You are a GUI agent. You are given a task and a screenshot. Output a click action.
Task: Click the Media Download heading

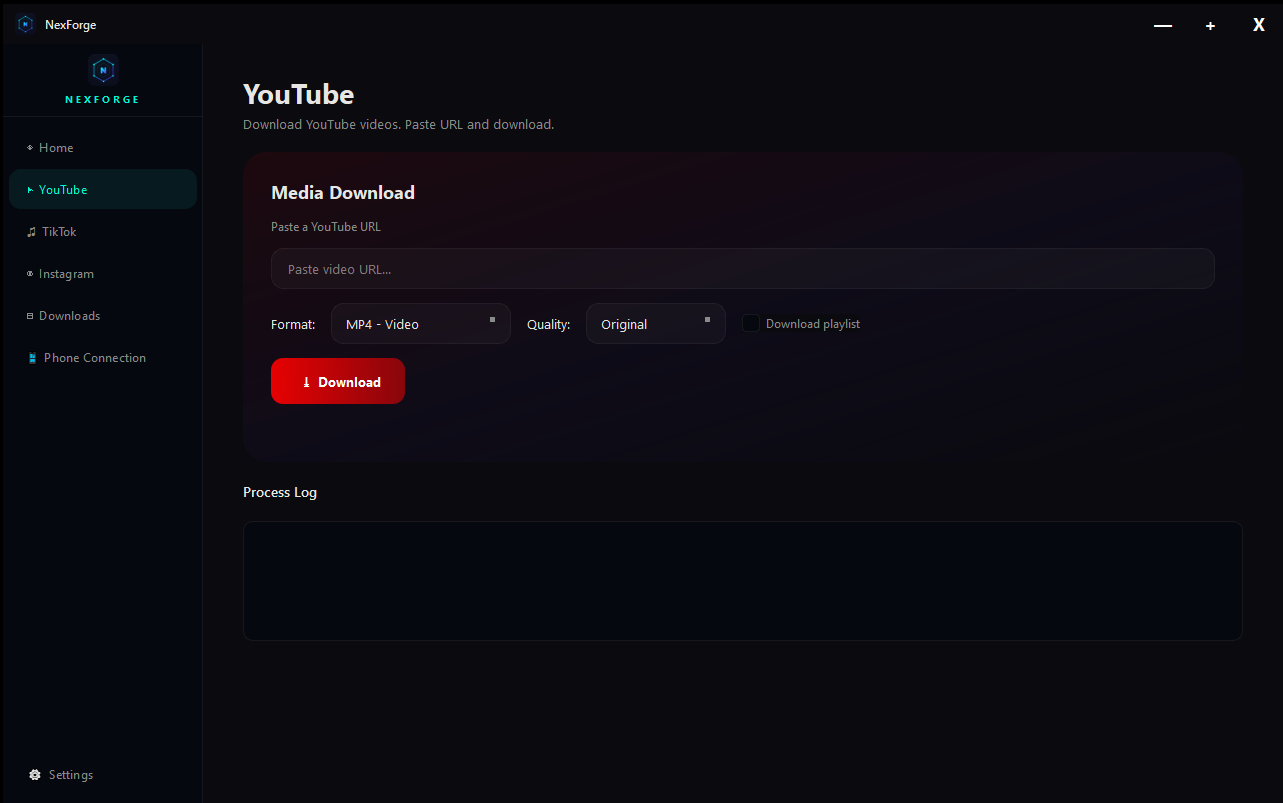point(343,193)
